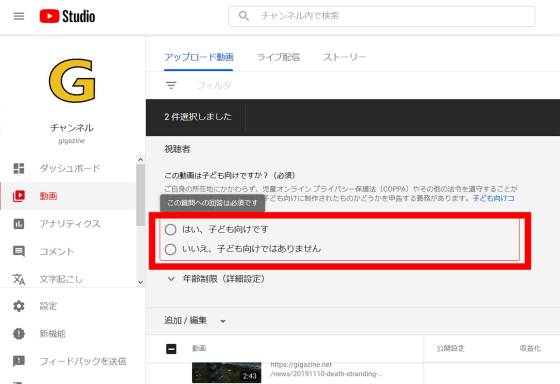This screenshot has width=560, height=384.
Task: Open 文字起こし in sidebar
Action: (68, 279)
